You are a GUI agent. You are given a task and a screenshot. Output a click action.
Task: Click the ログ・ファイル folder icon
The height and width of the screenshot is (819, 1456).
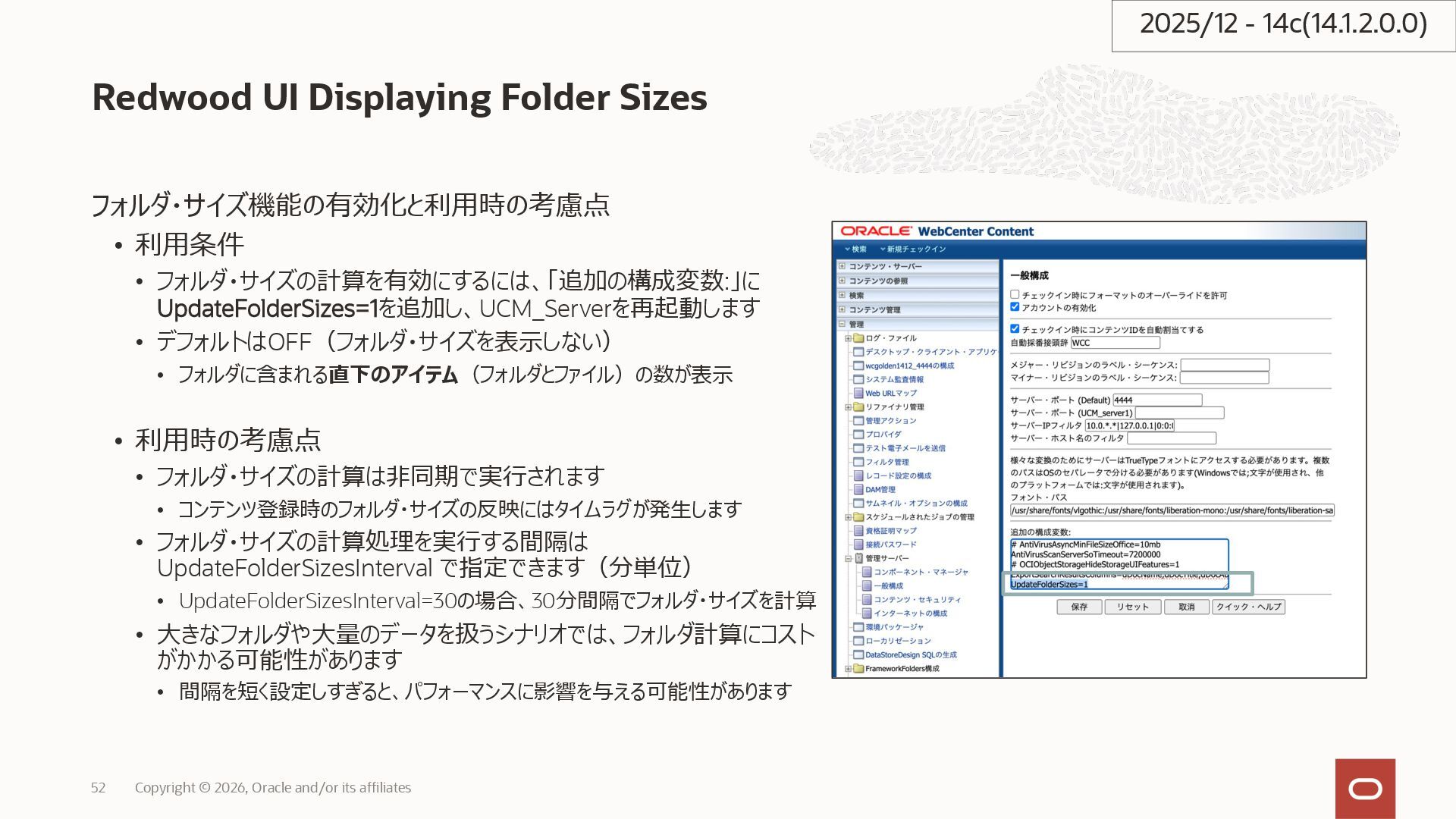coord(858,338)
